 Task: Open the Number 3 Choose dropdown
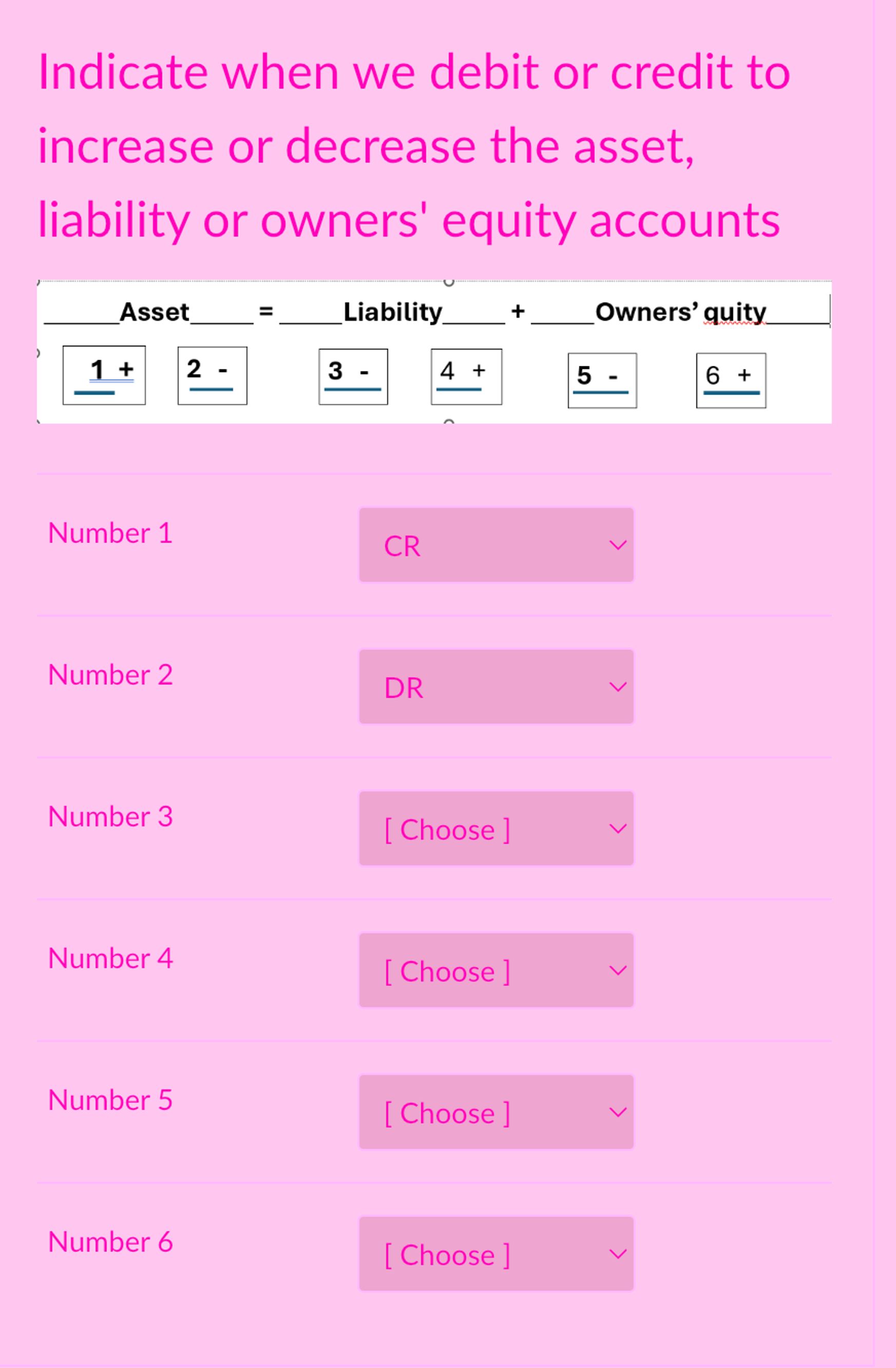coord(497,828)
